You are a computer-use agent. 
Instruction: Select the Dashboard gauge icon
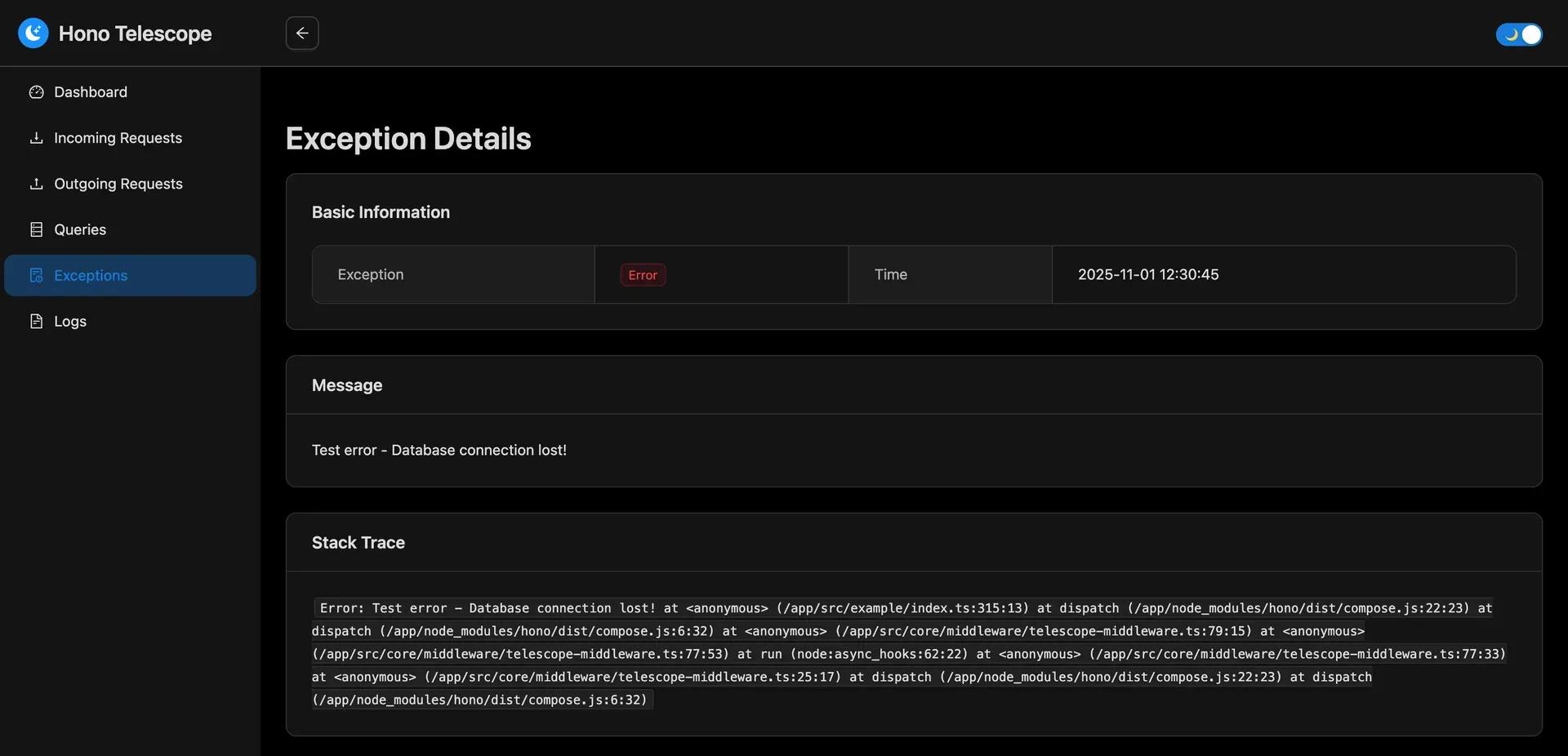point(36,91)
